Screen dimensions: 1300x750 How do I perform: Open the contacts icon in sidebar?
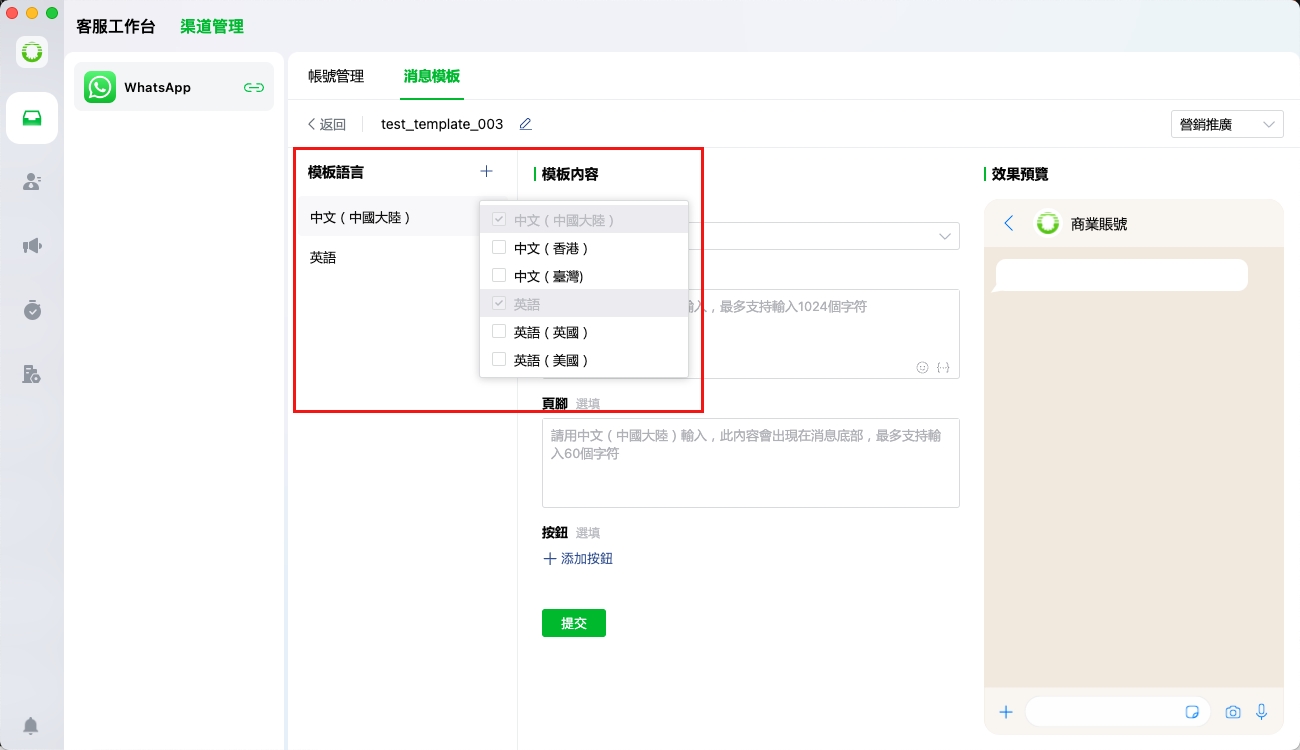point(32,182)
